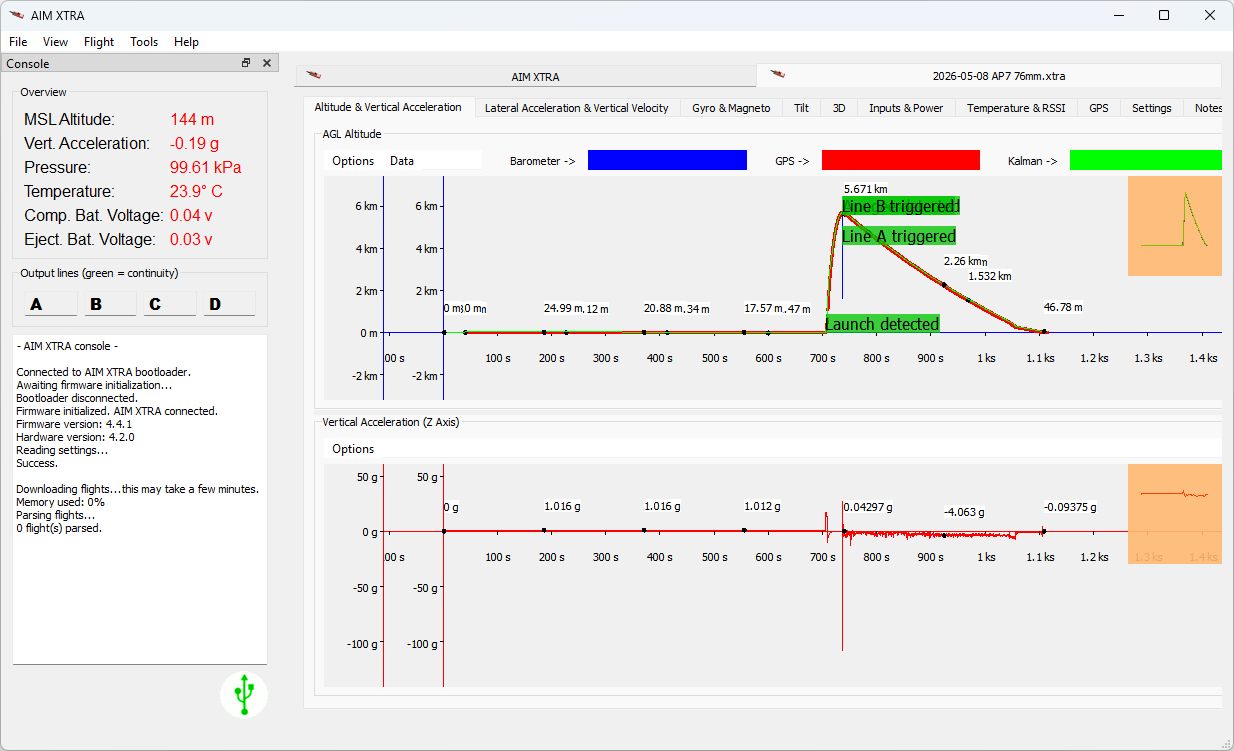The height and width of the screenshot is (751, 1234).
Task: Click output line C button
Action: coord(170,304)
